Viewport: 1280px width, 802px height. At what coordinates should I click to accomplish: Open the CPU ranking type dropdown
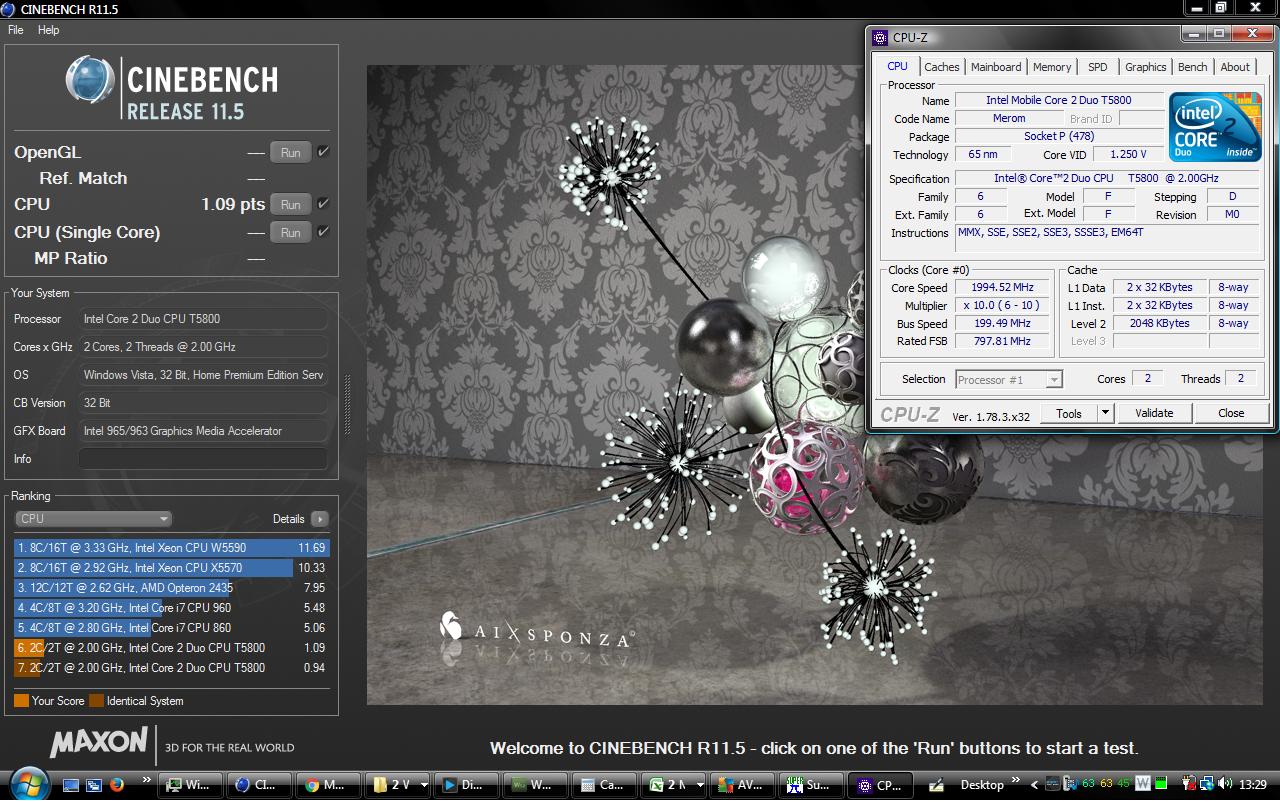point(93,519)
